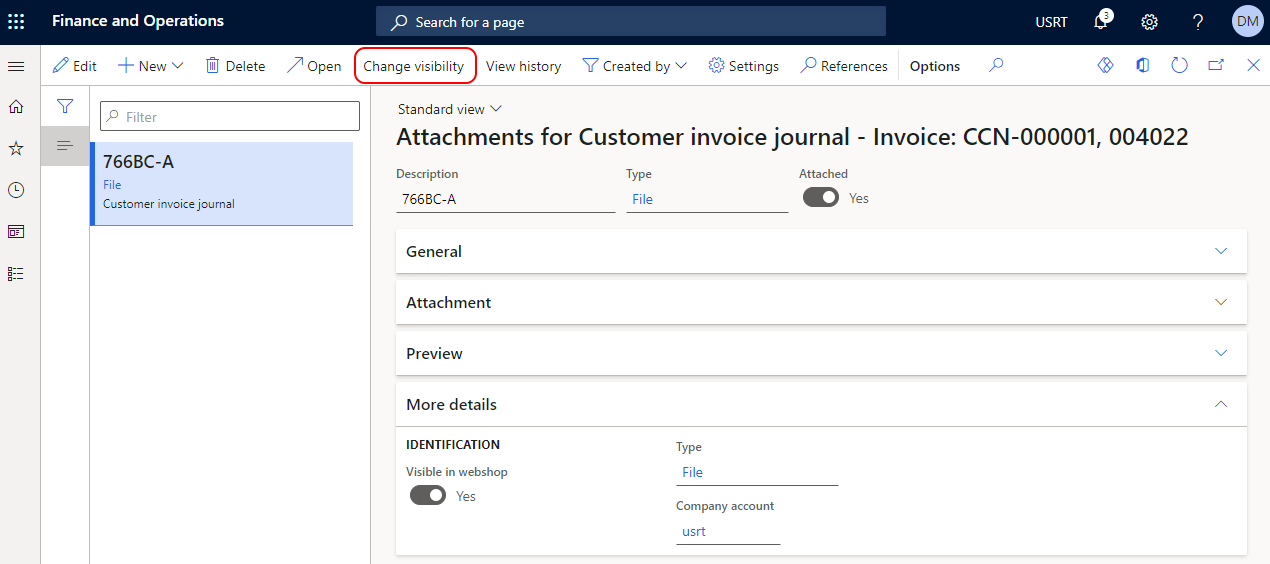The image size is (1270, 564).
Task: Open Modules list icon in sidebar
Action: [16, 273]
